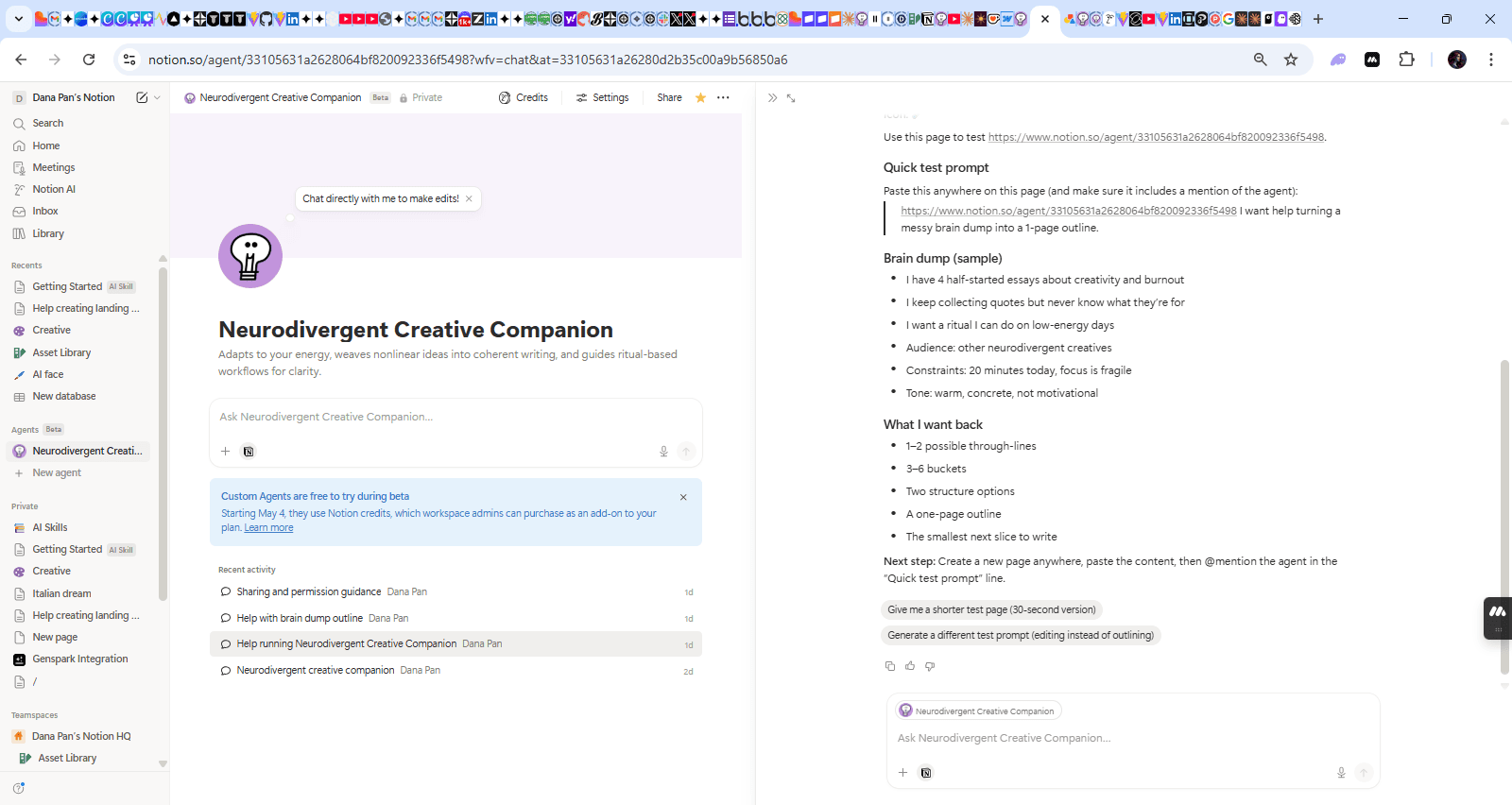Click the plus attach icon in chat box
Viewport: 1512px width, 805px height.
coord(902,773)
